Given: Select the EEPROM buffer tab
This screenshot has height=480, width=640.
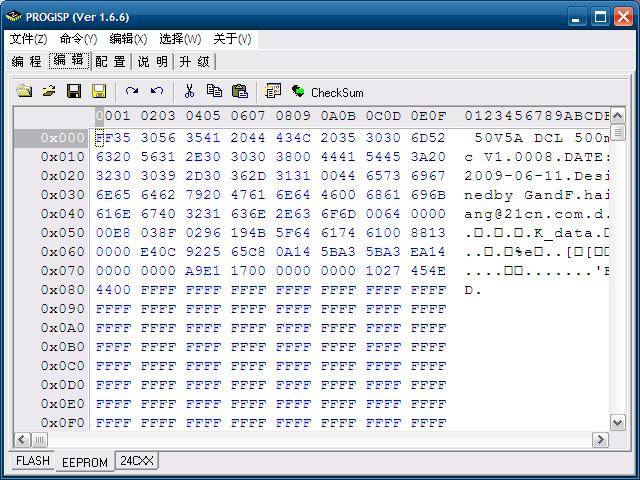Looking at the screenshot, I should pos(84,462).
